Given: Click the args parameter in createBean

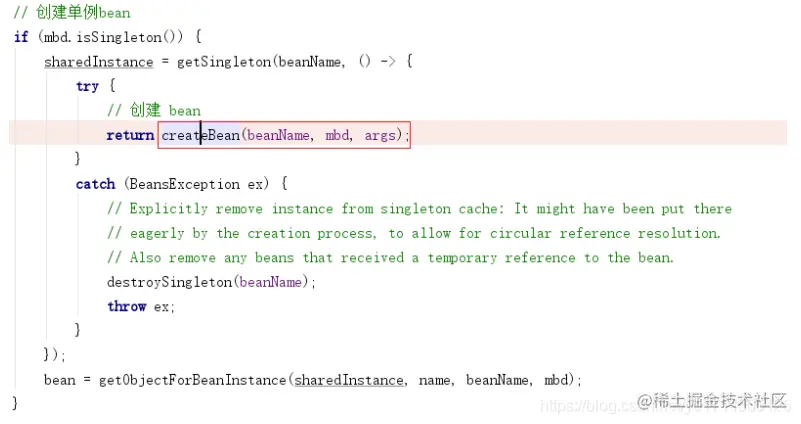Looking at the screenshot, I should [x=380, y=135].
